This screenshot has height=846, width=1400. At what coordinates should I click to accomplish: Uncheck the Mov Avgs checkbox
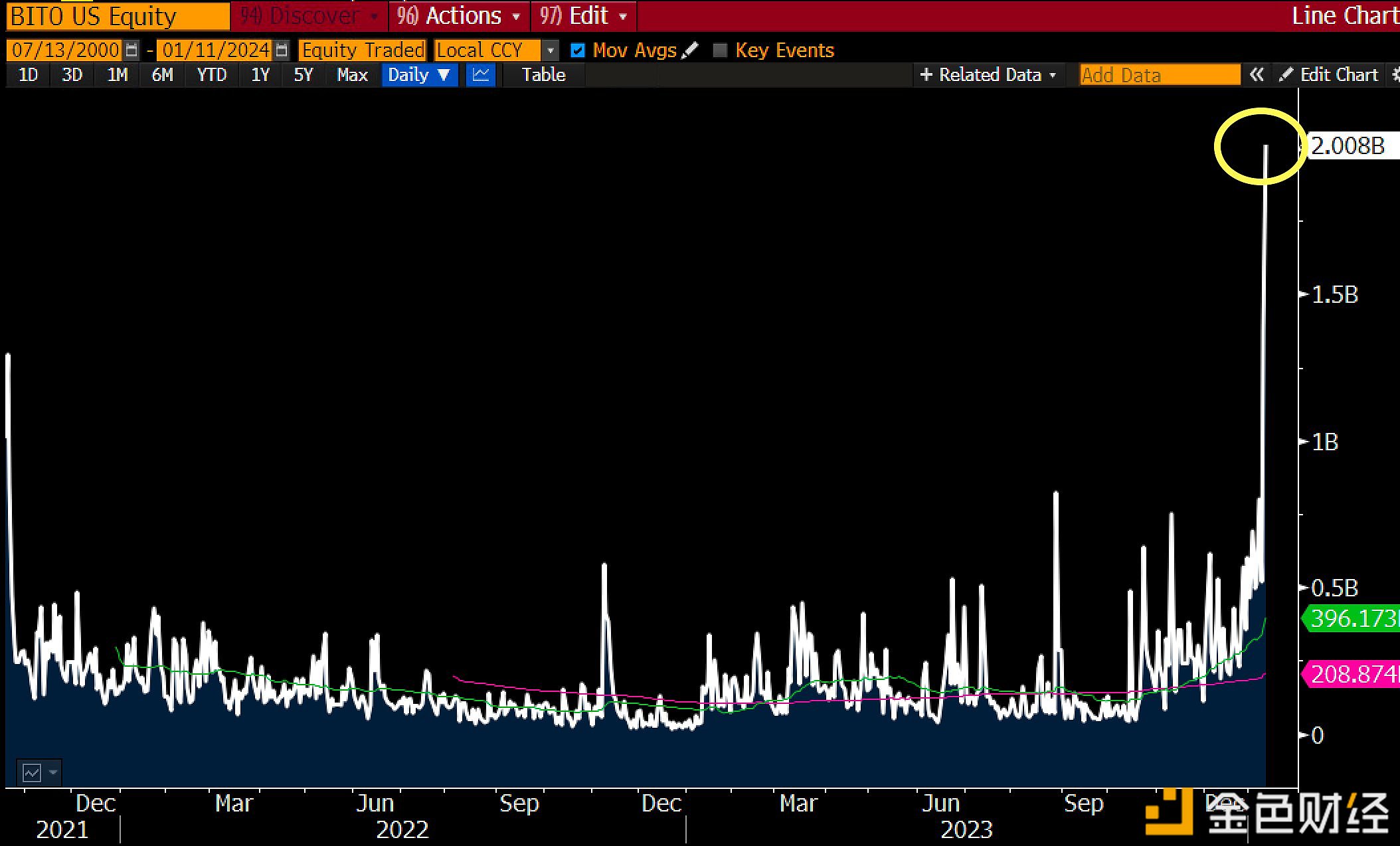coord(578,50)
